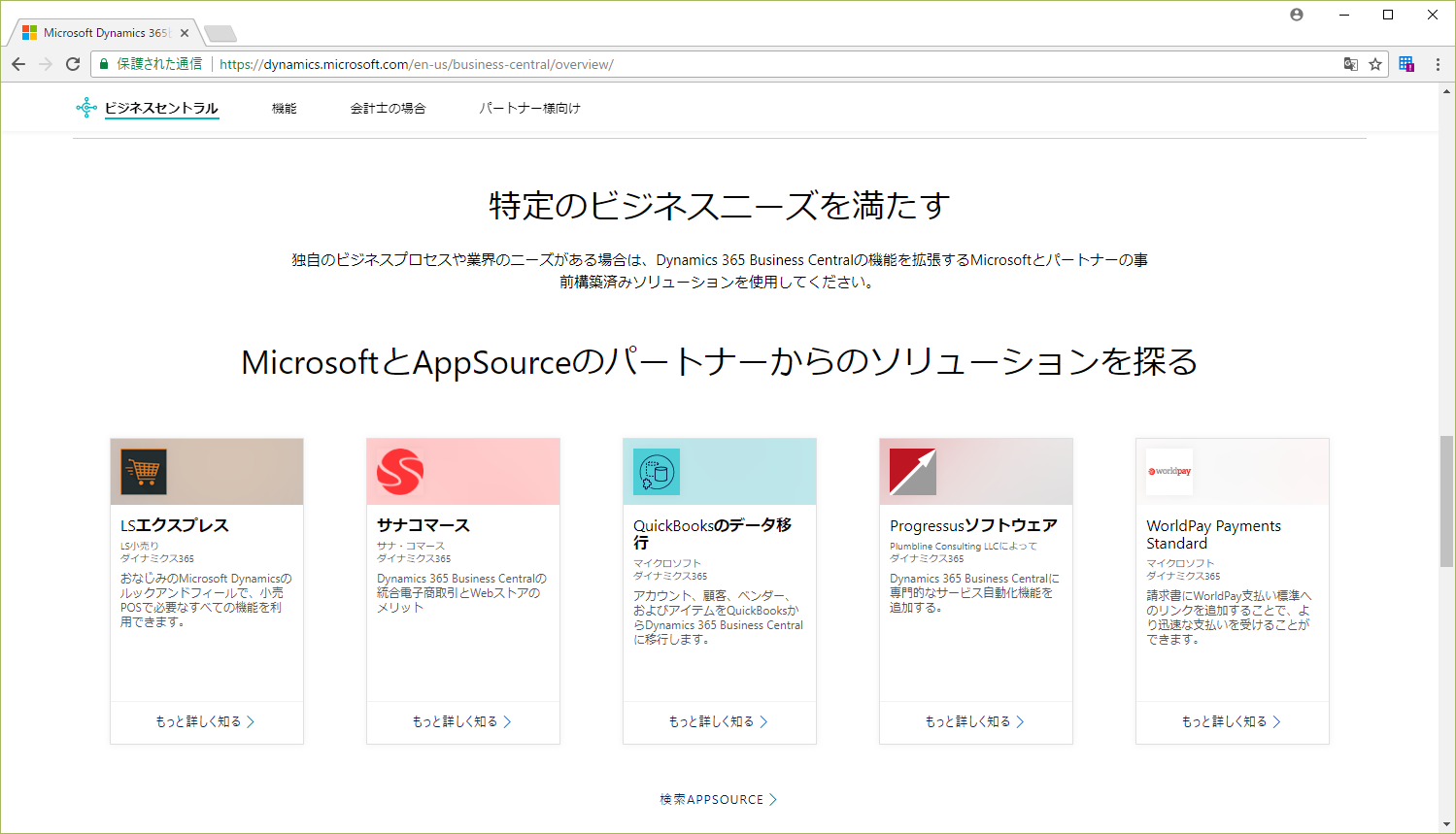The width and height of the screenshot is (1456, 834).
Task: Open the translate page icon
Action: tap(1350, 64)
